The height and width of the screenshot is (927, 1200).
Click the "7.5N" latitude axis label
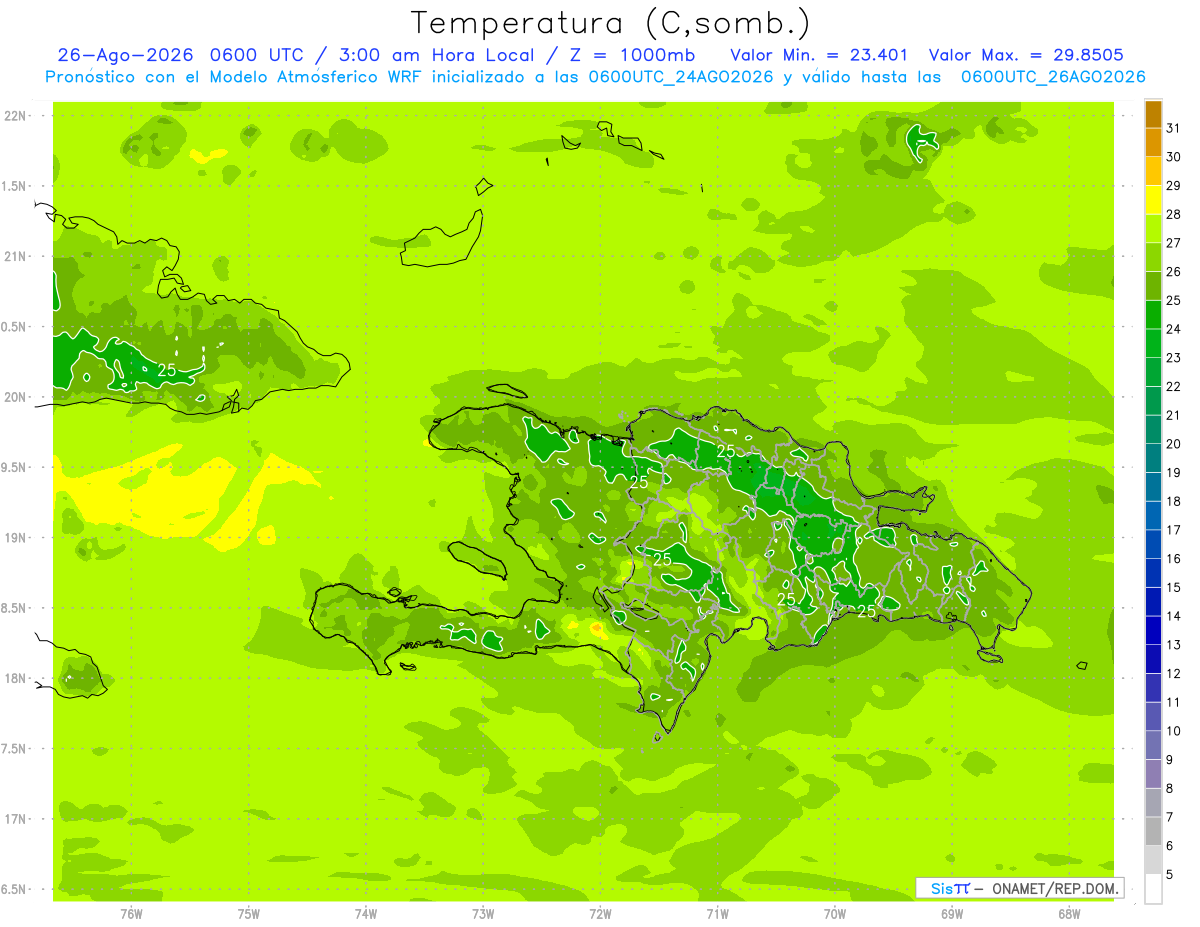point(15,749)
